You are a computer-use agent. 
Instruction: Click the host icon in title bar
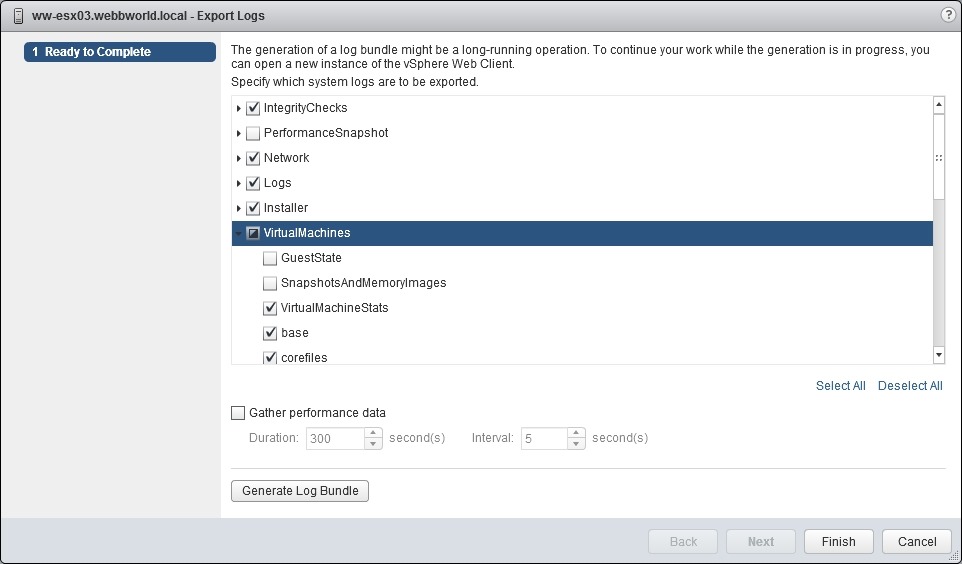[18, 16]
